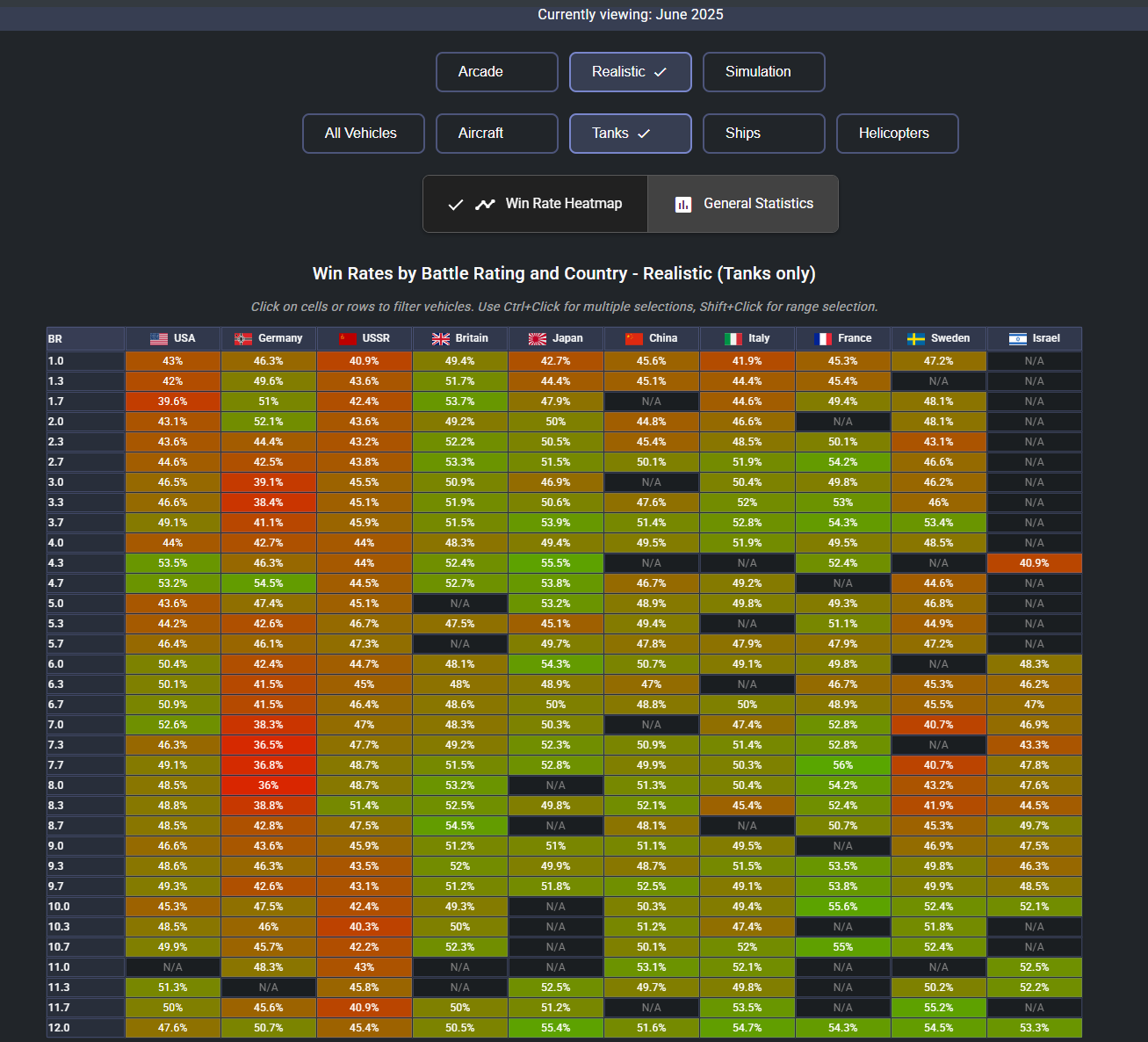Click France 55.6% cell at BR 10.0
Image resolution: width=1148 pixels, height=1042 pixels.
(842, 907)
